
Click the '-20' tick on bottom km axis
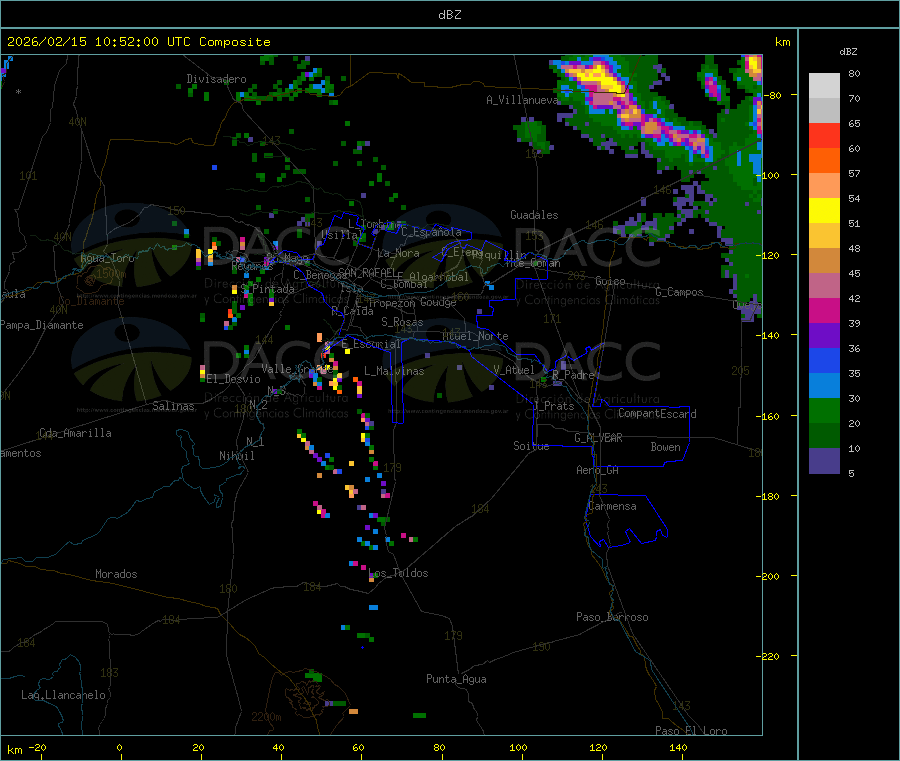(38, 747)
